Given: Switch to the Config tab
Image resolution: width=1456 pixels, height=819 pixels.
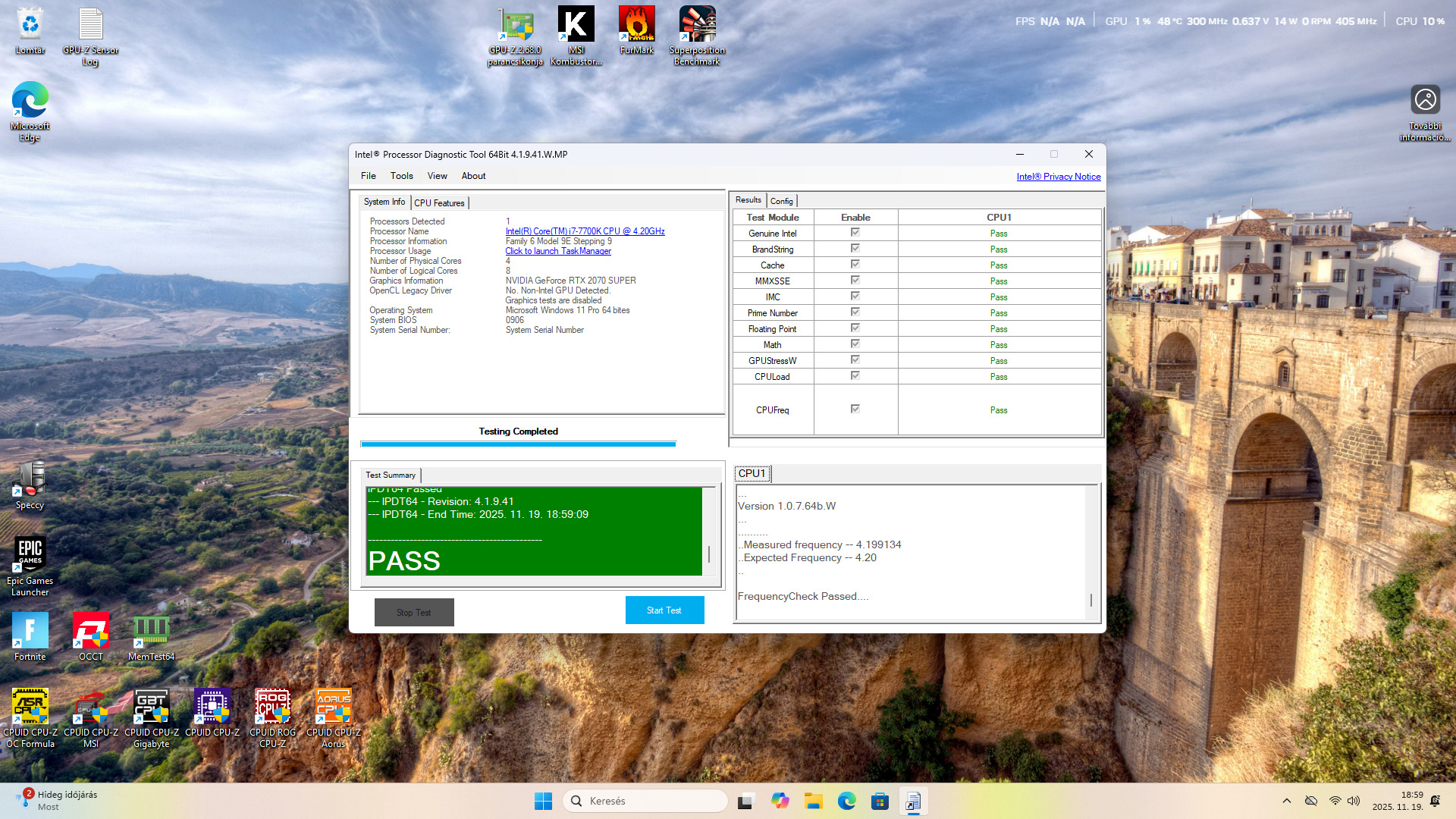Looking at the screenshot, I should [x=781, y=201].
